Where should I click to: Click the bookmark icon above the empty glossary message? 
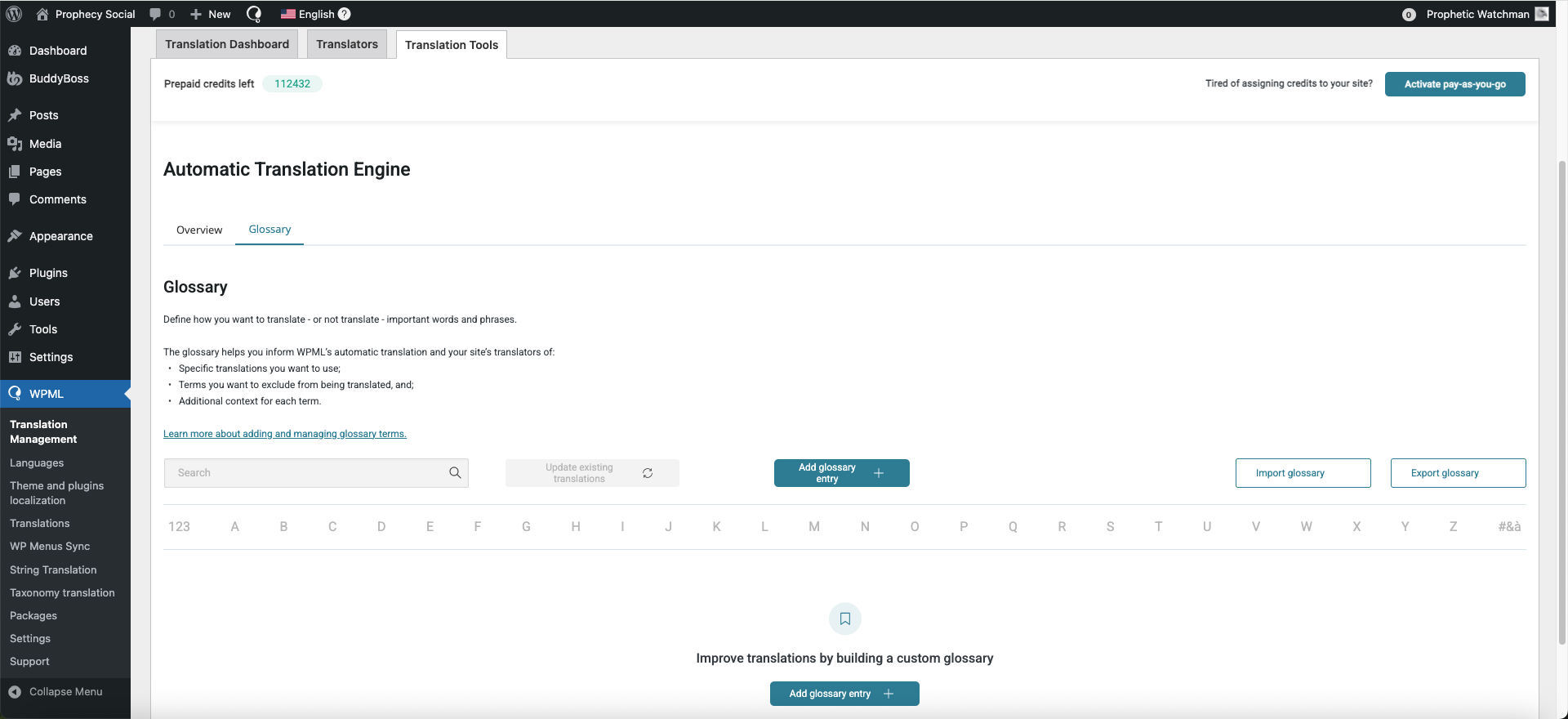coord(845,619)
